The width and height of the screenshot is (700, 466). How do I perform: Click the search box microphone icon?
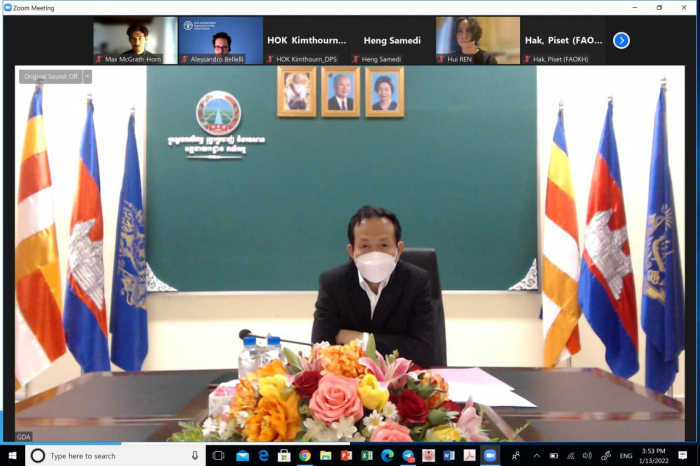pos(195,456)
